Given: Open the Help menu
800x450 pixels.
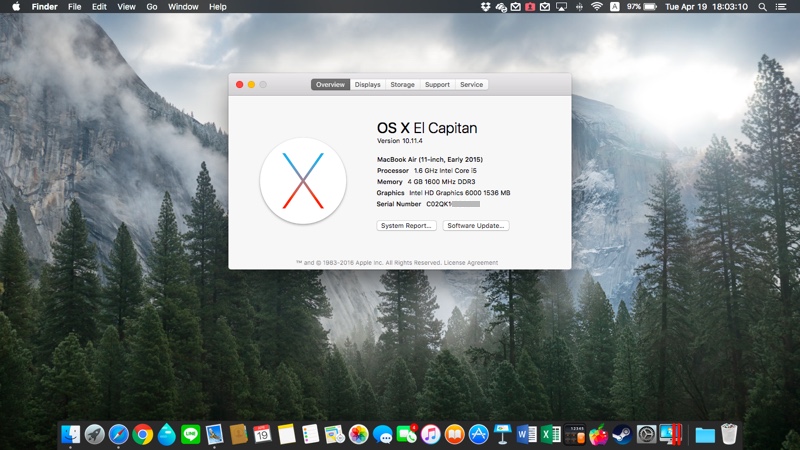Looking at the screenshot, I should coord(217,7).
